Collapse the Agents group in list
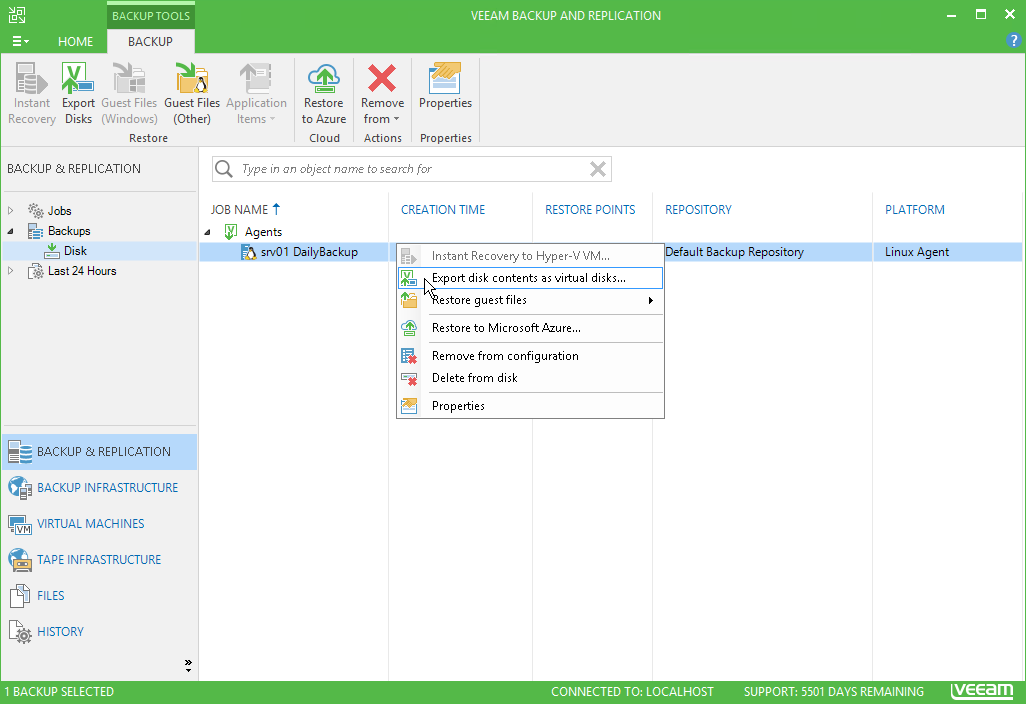 click(208, 232)
